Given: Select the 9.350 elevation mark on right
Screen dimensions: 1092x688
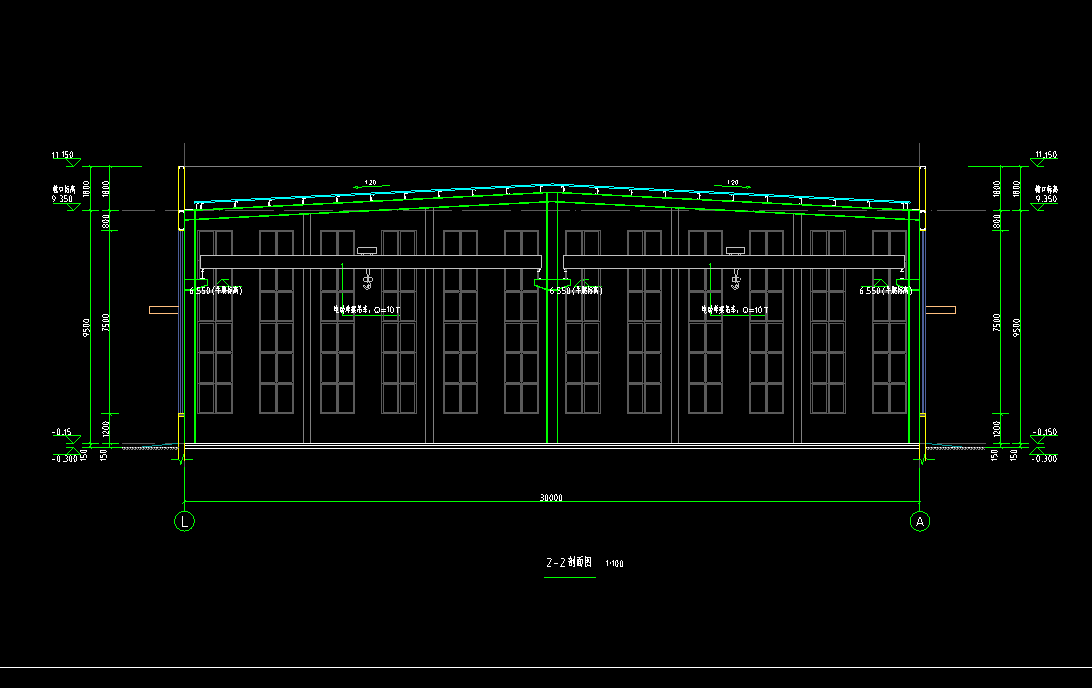Looking at the screenshot, I should [x=1046, y=199].
